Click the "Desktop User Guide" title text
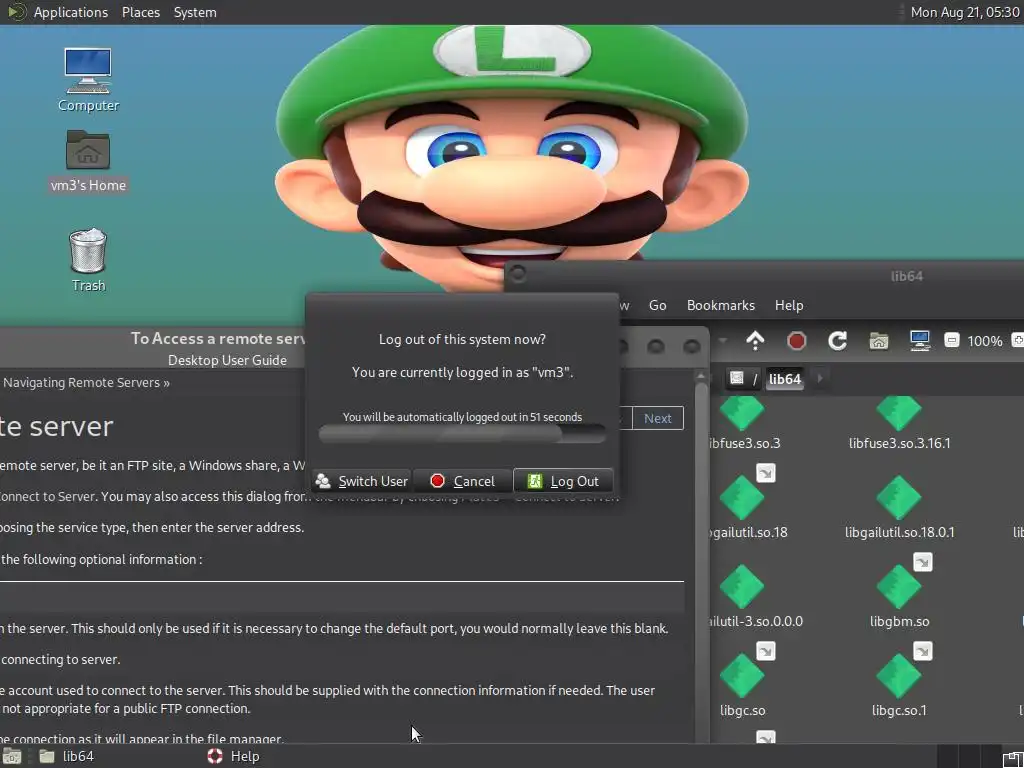 tap(227, 360)
